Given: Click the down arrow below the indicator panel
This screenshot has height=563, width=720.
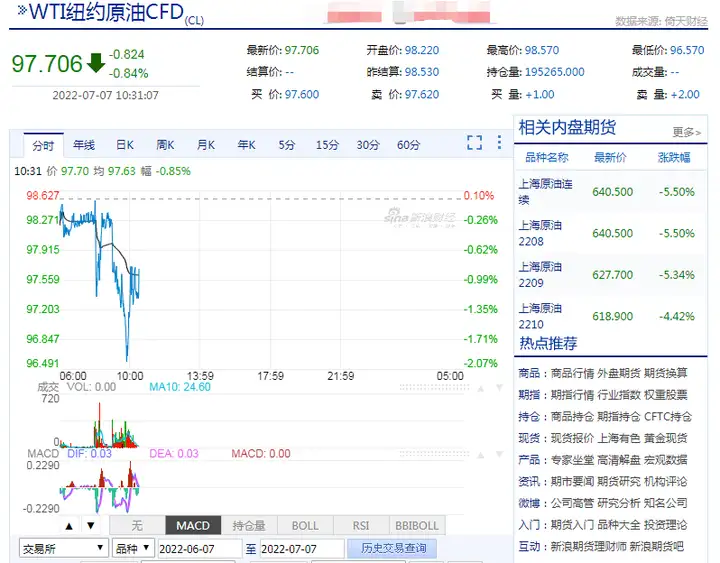Looking at the screenshot, I should point(90,525).
